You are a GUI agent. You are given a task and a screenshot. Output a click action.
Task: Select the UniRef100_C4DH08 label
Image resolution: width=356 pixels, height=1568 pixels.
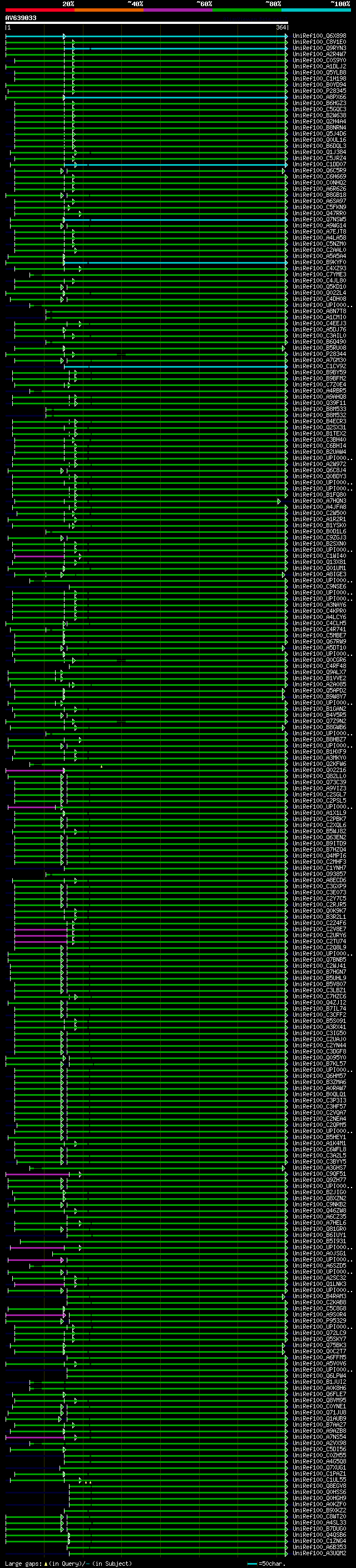point(319,299)
